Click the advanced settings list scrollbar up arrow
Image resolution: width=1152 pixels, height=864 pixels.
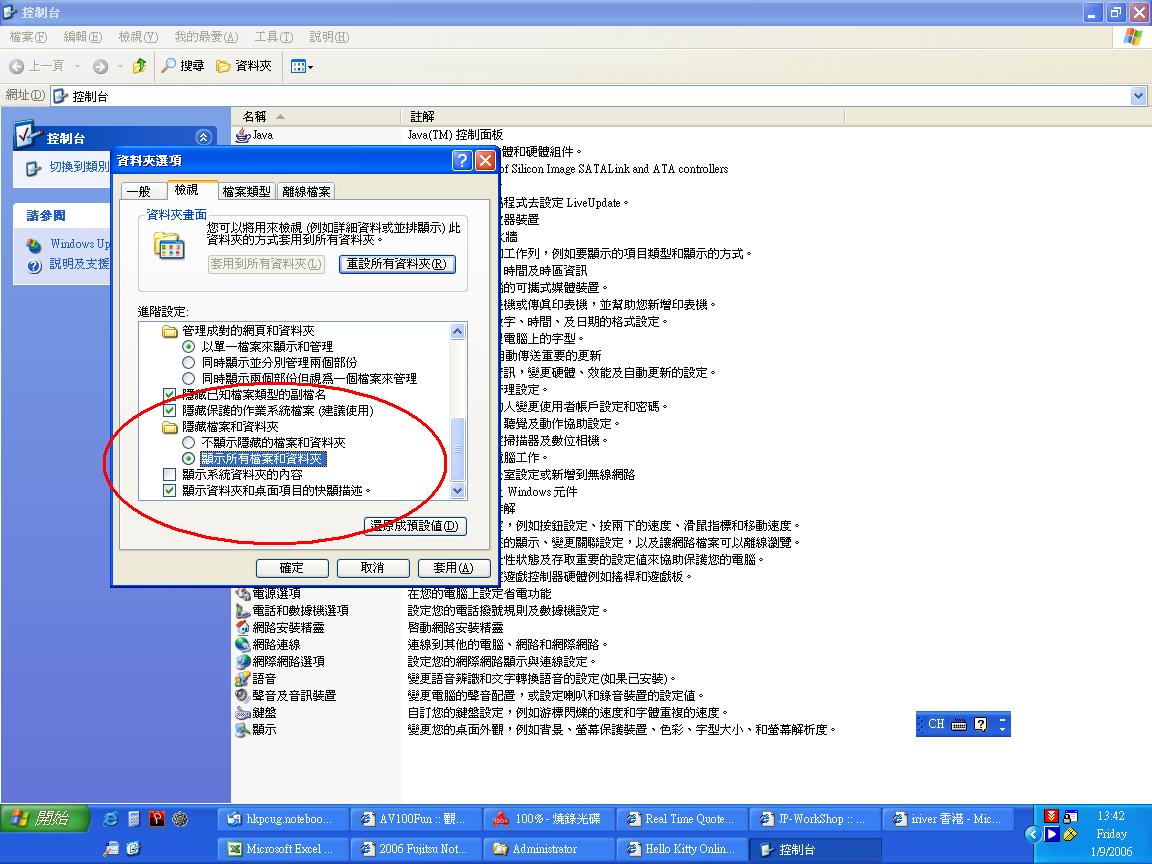tap(458, 332)
